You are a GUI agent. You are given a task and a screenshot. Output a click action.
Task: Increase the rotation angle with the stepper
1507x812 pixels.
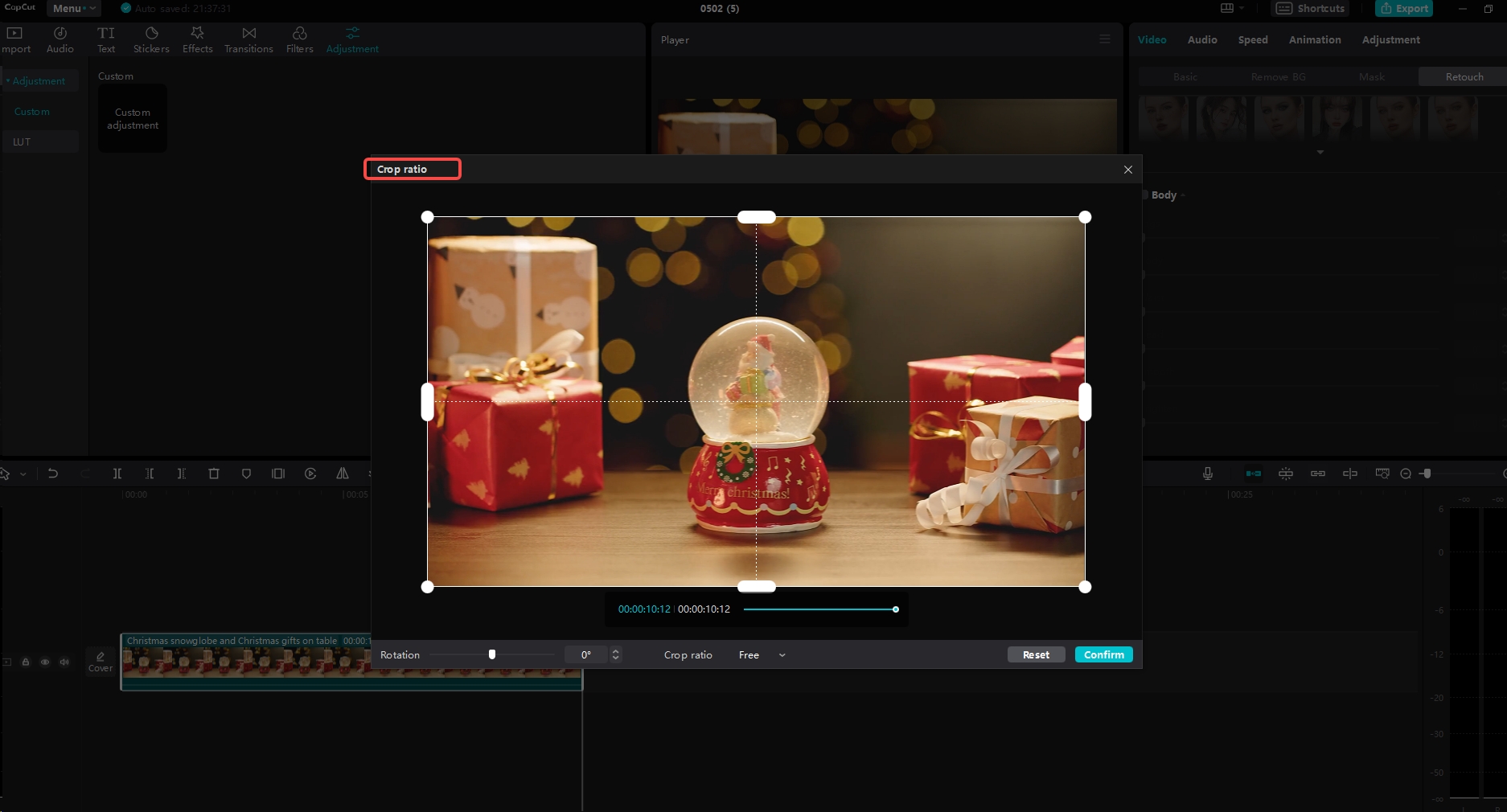pos(616,651)
